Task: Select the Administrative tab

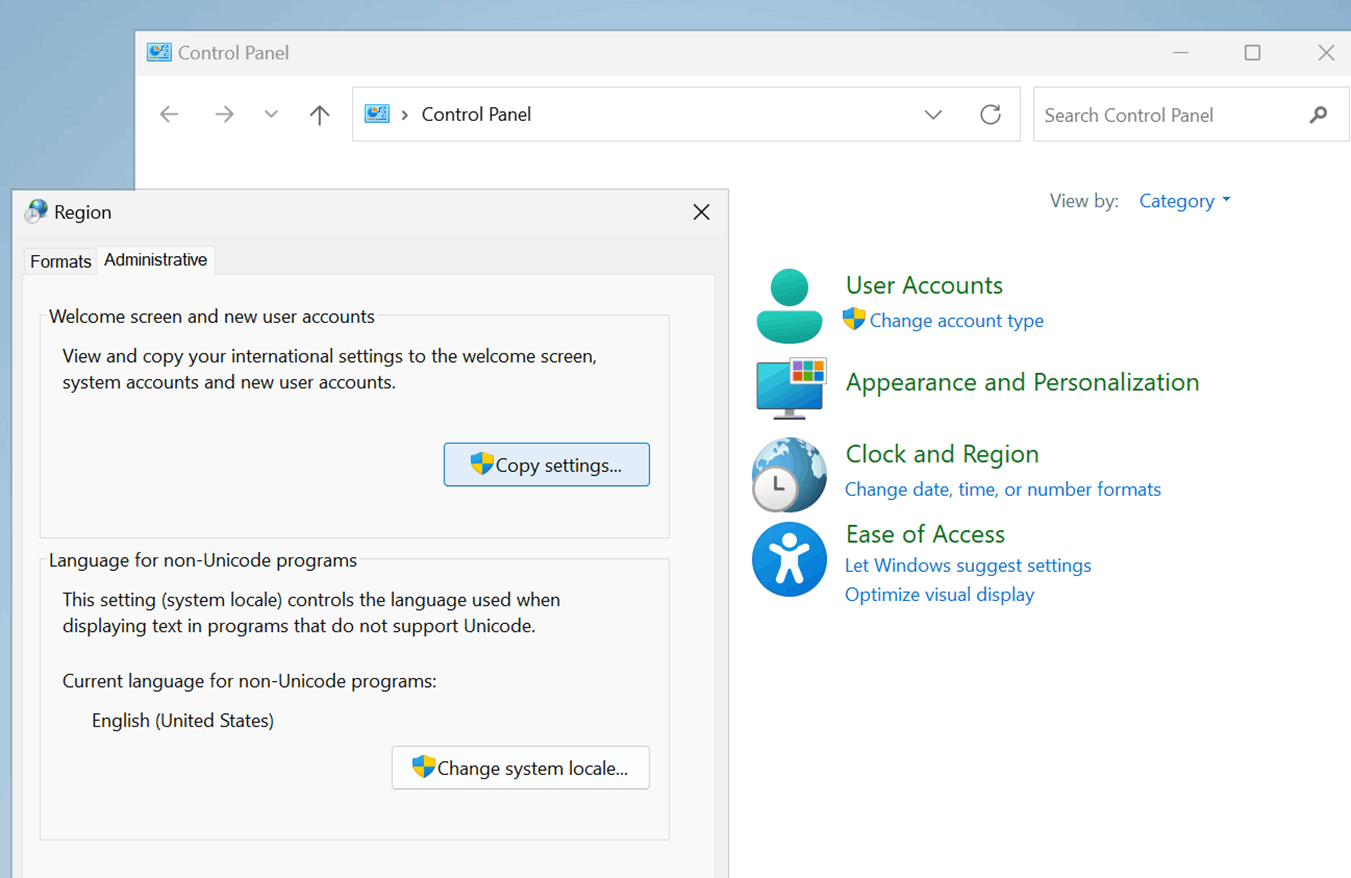Action: point(155,260)
